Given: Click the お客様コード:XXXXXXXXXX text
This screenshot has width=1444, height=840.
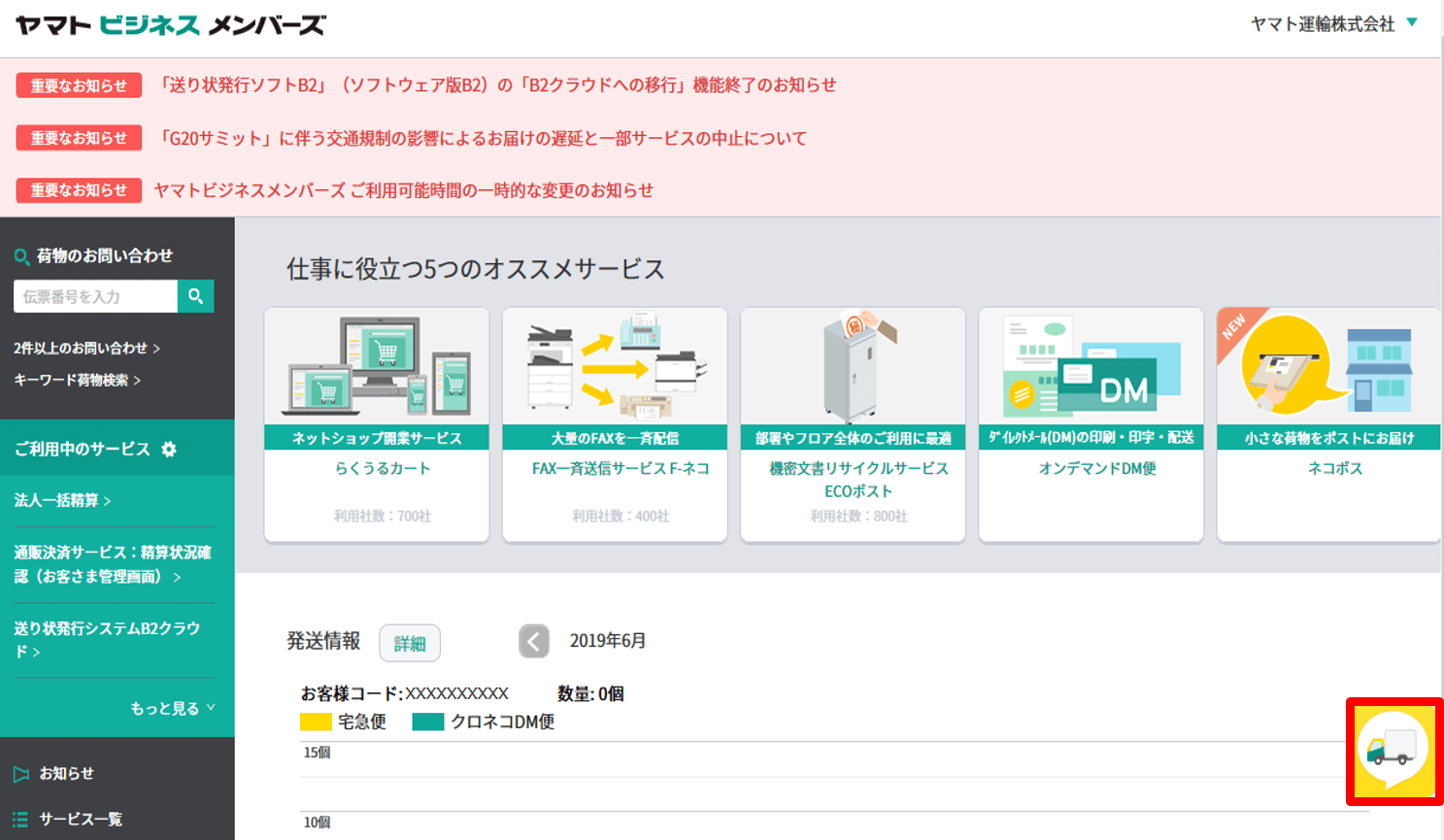Looking at the screenshot, I should tap(405, 693).
